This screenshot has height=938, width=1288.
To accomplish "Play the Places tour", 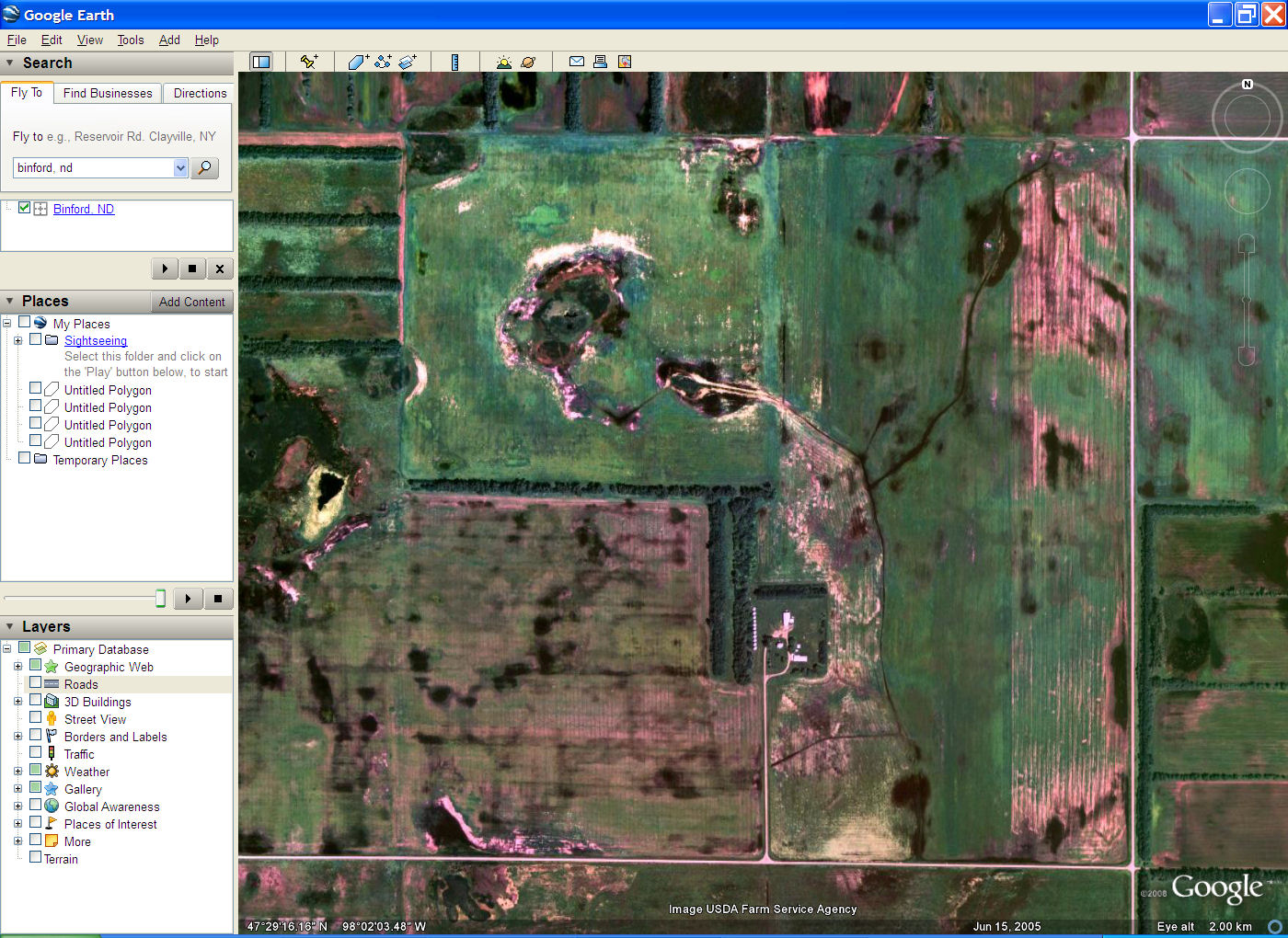I will pos(188,599).
